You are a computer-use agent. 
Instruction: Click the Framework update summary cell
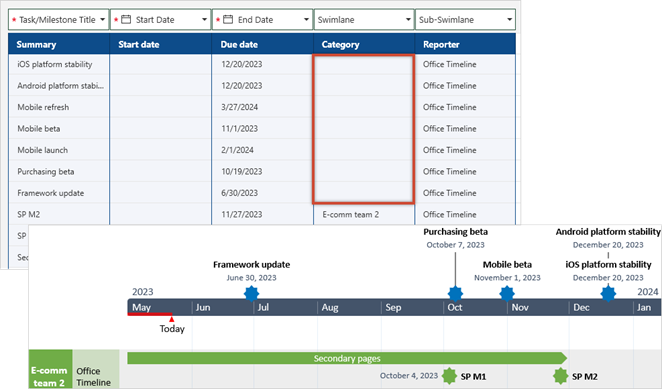pyautogui.click(x=59, y=193)
